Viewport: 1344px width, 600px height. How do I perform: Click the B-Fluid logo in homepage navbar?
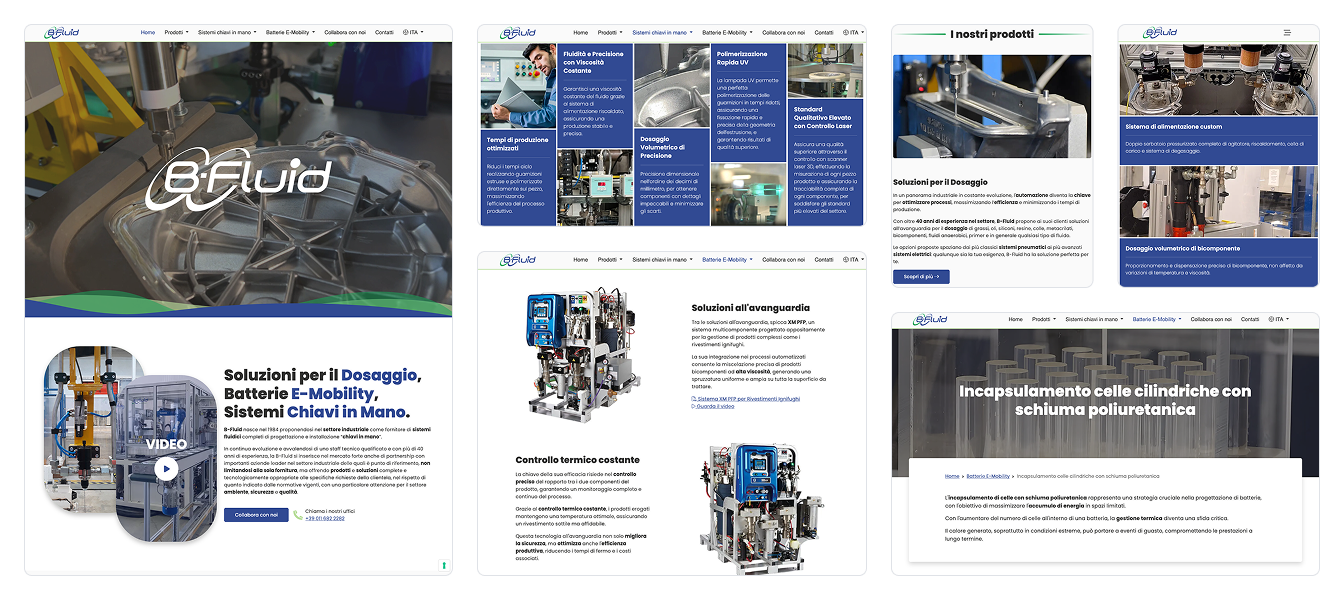tap(62, 33)
